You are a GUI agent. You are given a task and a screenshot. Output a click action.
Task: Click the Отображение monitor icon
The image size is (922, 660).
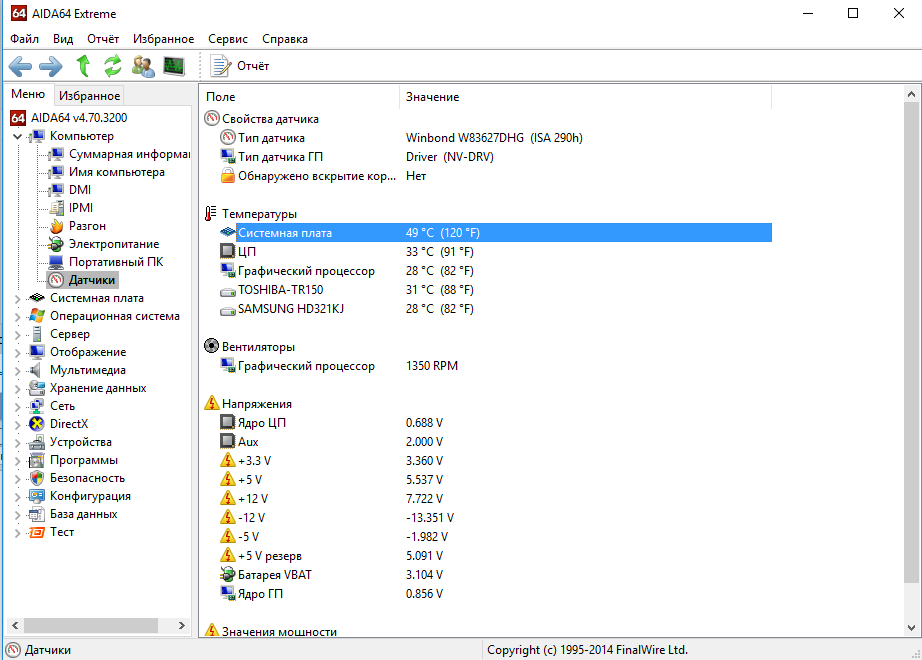click(x=37, y=352)
